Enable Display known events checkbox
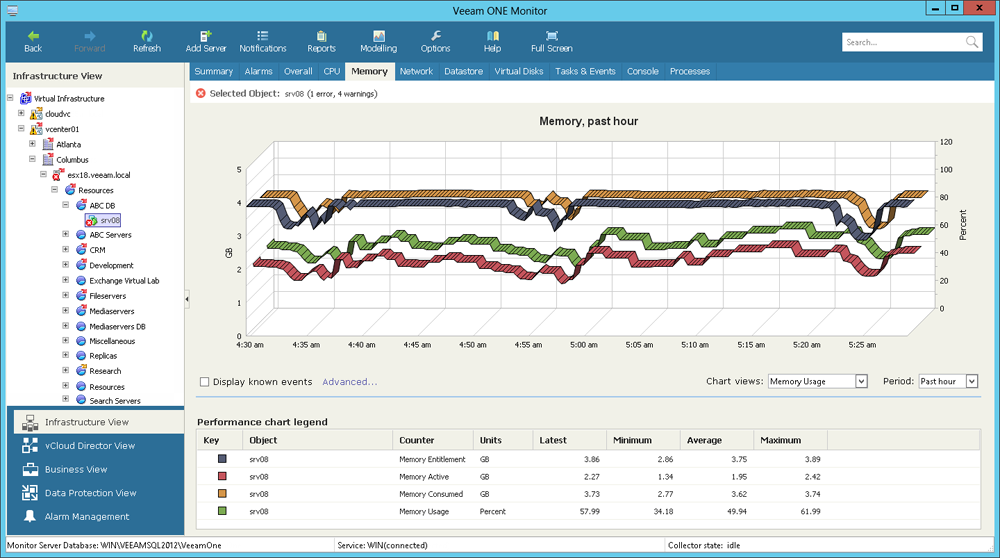Image resolution: width=1000 pixels, height=558 pixels. pyautogui.click(x=205, y=382)
